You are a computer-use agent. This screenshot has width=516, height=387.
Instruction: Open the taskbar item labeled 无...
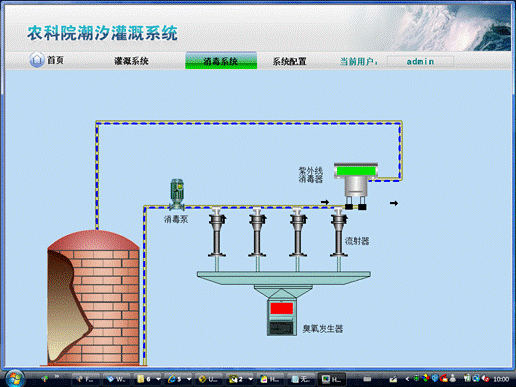[x=300, y=379]
